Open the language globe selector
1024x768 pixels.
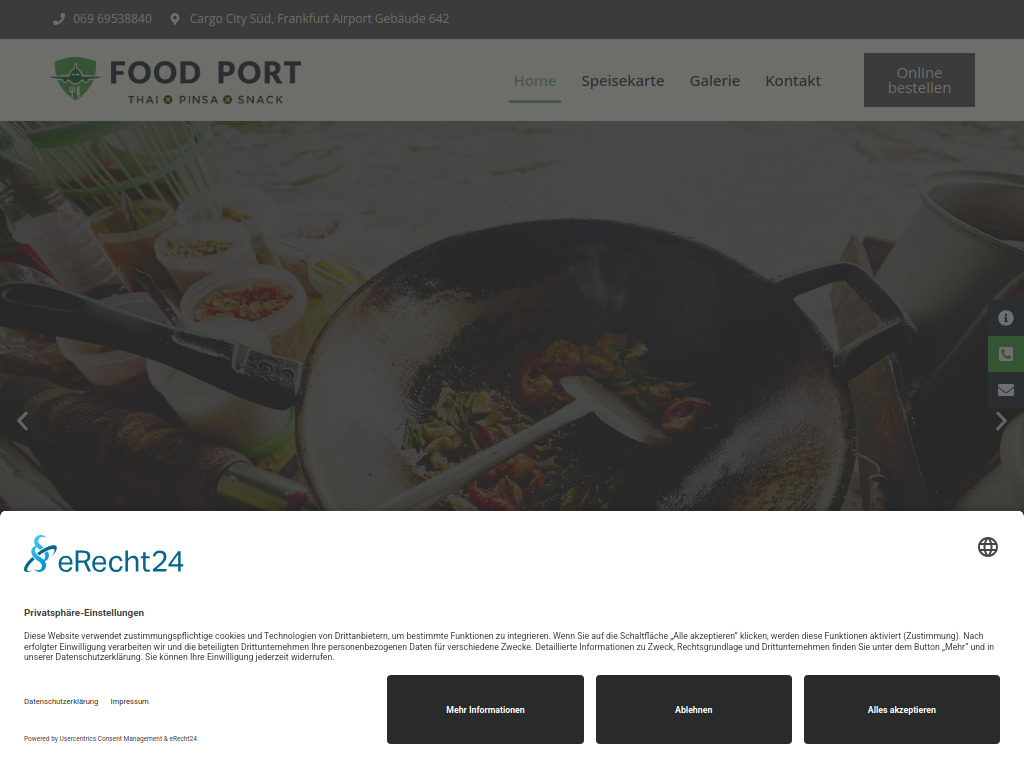point(987,547)
